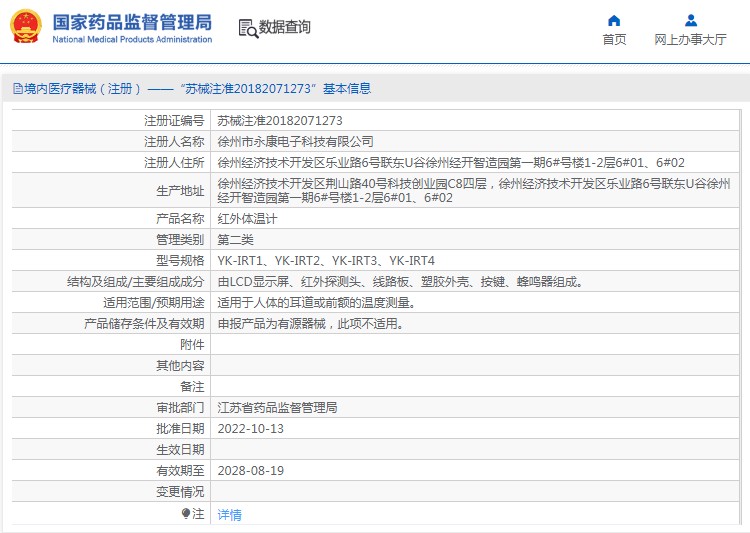
Task: Click 适用范围/预期用途 label
Action: (154, 303)
